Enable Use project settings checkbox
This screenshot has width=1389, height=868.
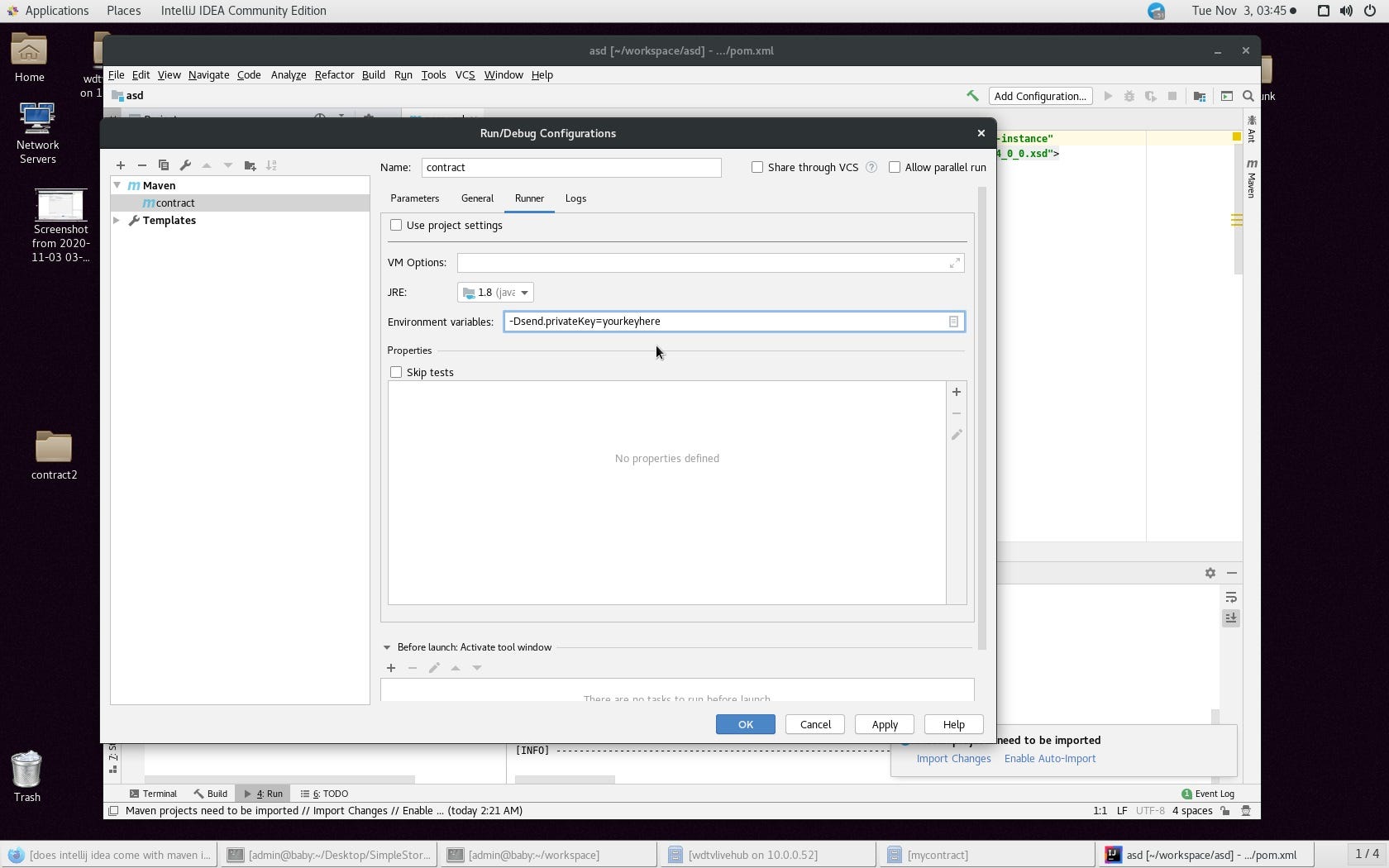click(396, 226)
